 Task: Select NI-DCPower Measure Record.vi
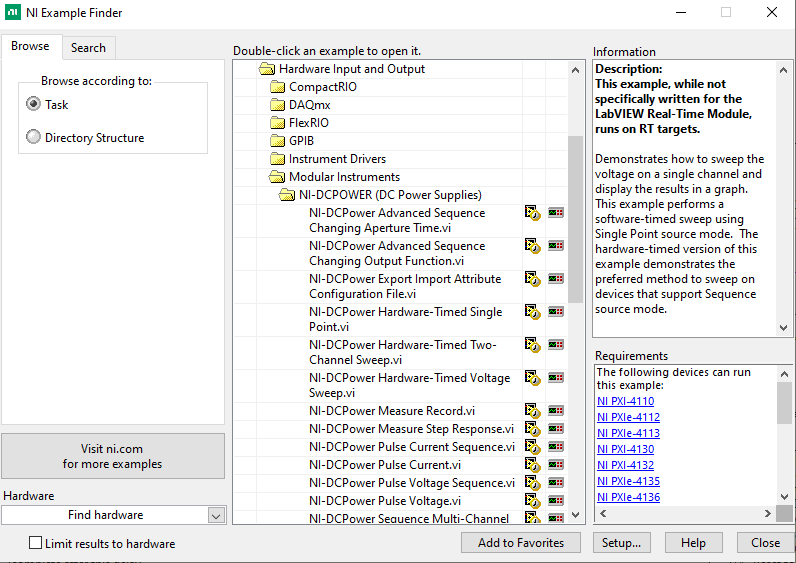point(392,411)
